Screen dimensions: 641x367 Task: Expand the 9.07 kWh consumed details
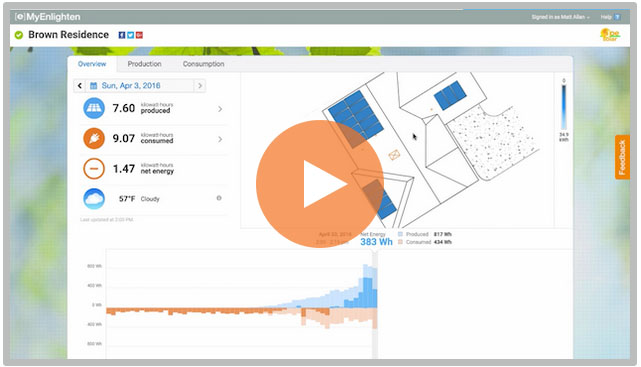[220, 139]
